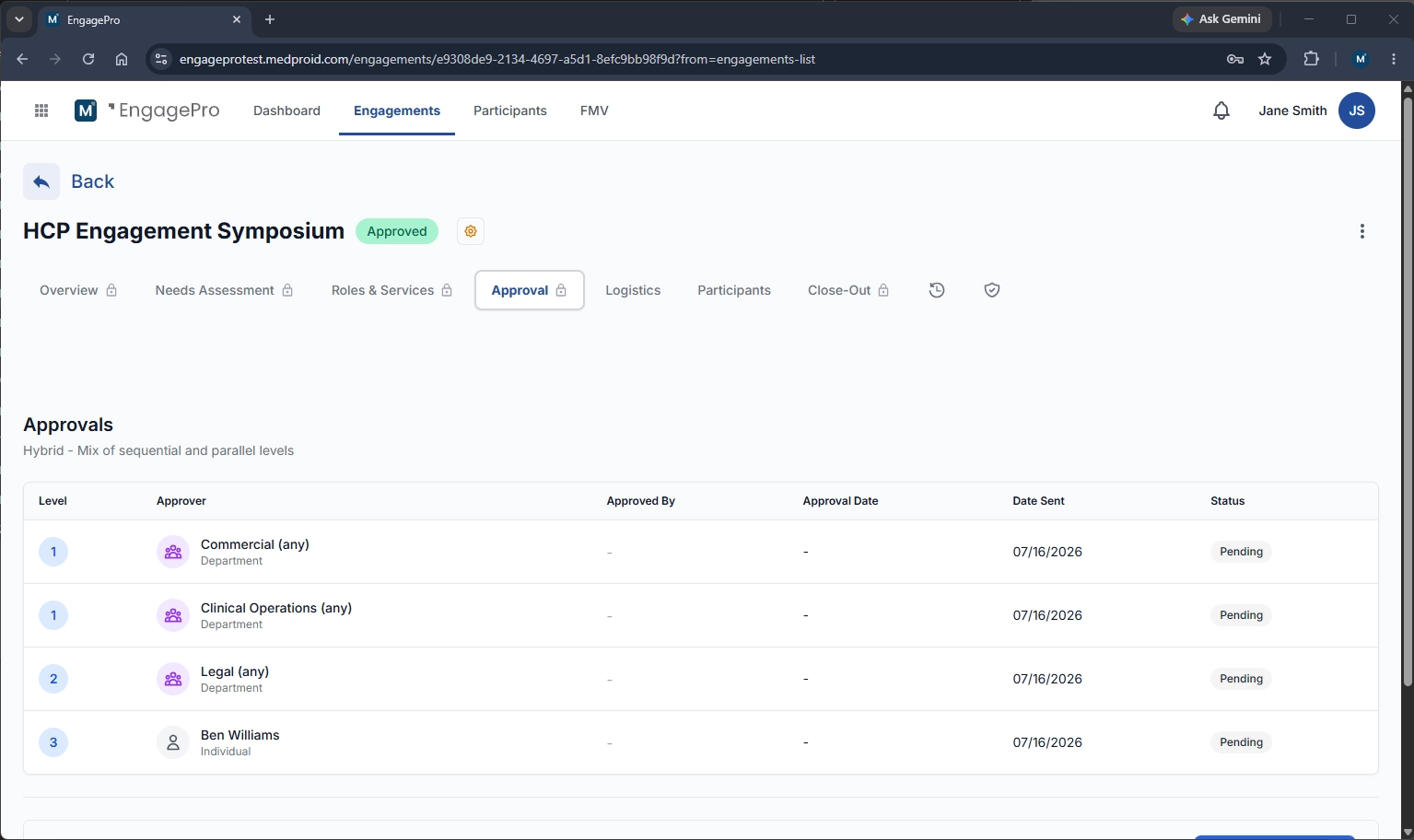Click the Status column header
Viewport: 1414px width, 840px height.
coord(1227,501)
